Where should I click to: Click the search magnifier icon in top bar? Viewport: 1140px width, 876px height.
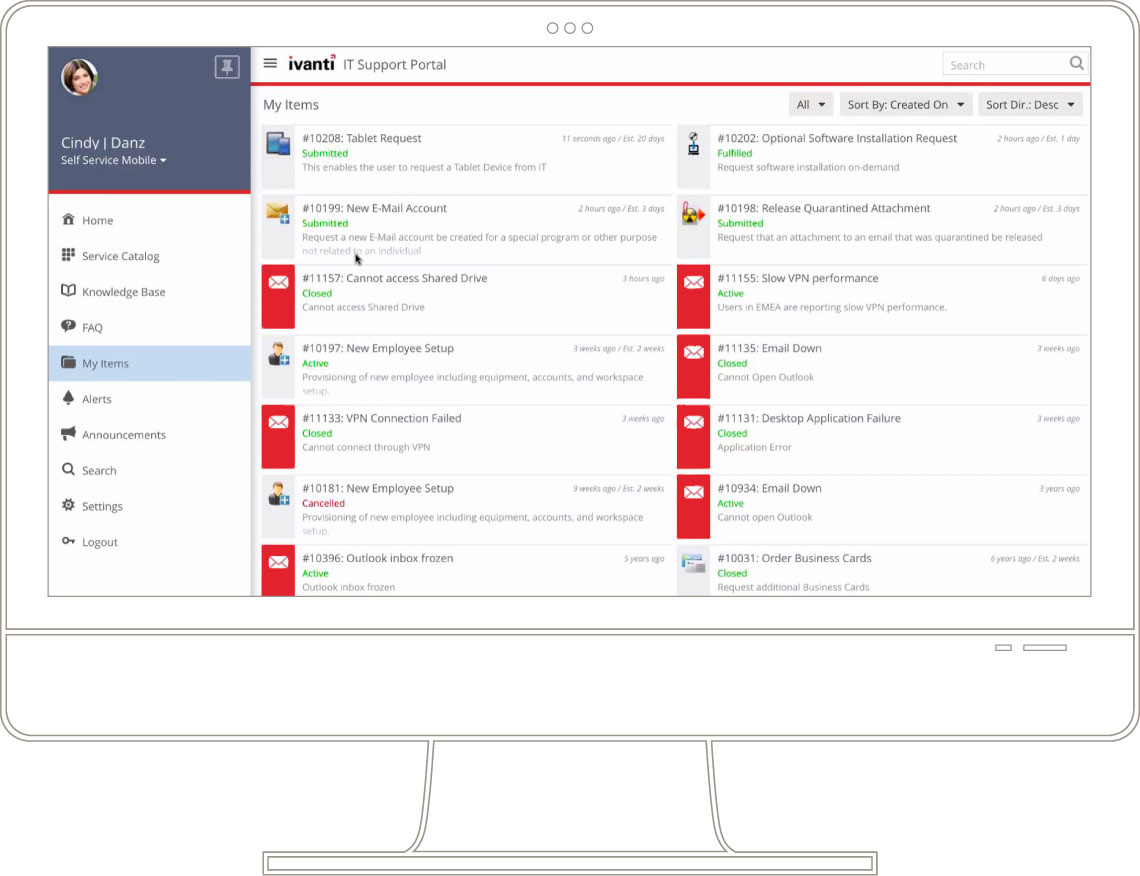point(1076,63)
